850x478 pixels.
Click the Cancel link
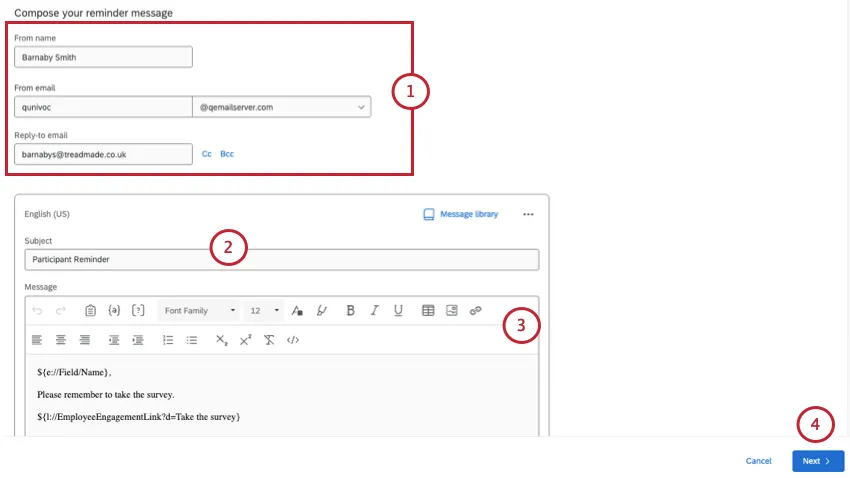tap(758, 461)
